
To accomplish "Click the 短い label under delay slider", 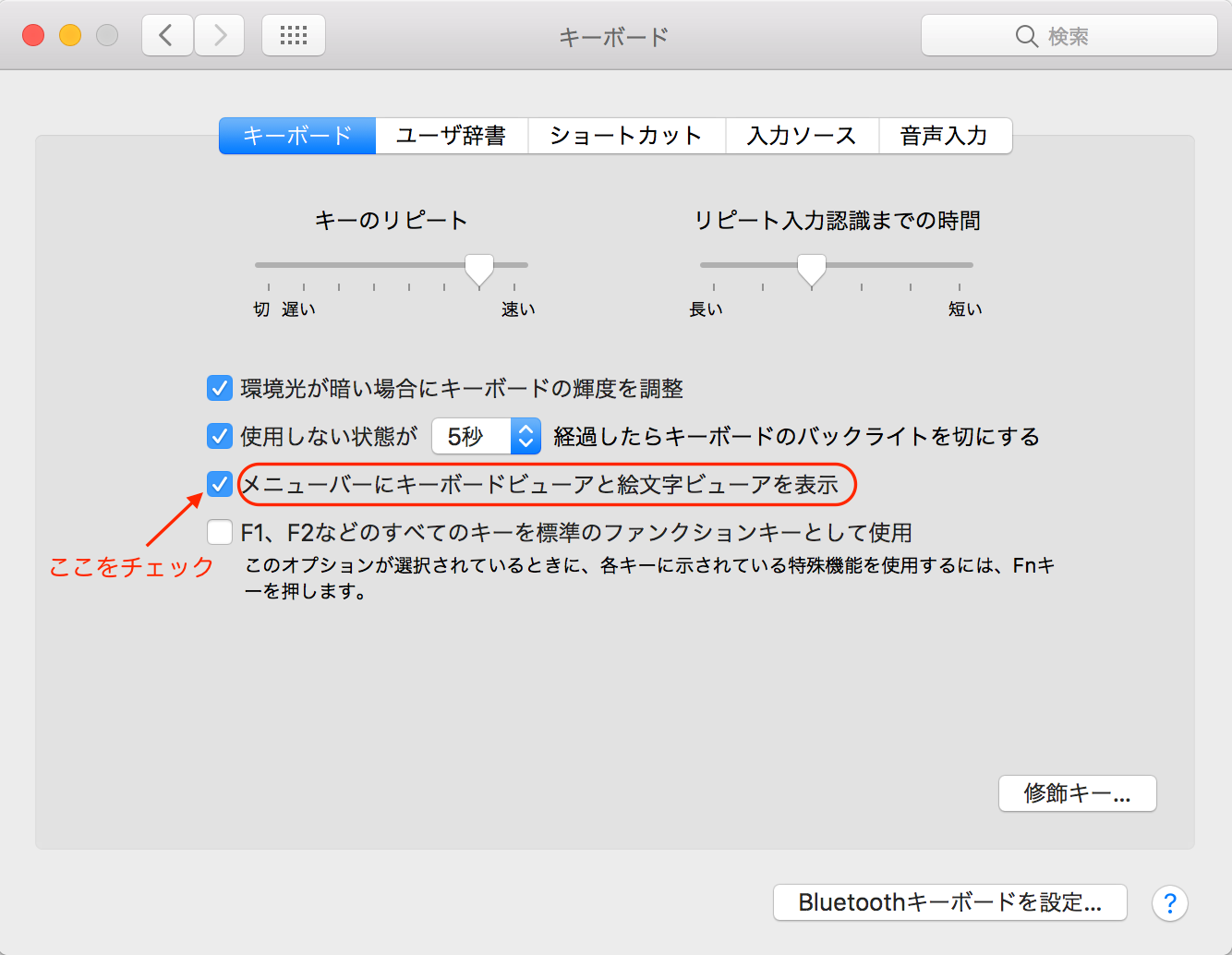I will tap(965, 309).
